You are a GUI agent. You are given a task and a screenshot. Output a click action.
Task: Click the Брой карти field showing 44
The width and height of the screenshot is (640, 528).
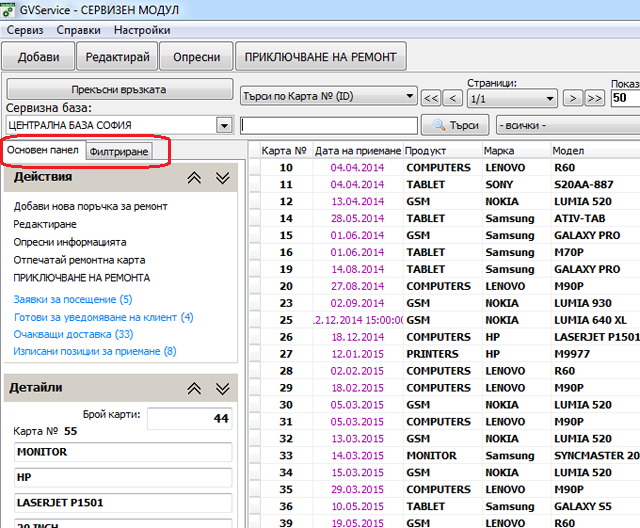tap(190, 418)
